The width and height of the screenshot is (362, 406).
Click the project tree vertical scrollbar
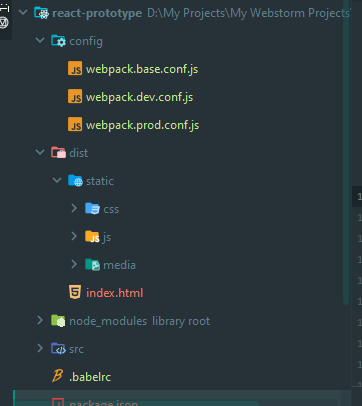(346, 152)
